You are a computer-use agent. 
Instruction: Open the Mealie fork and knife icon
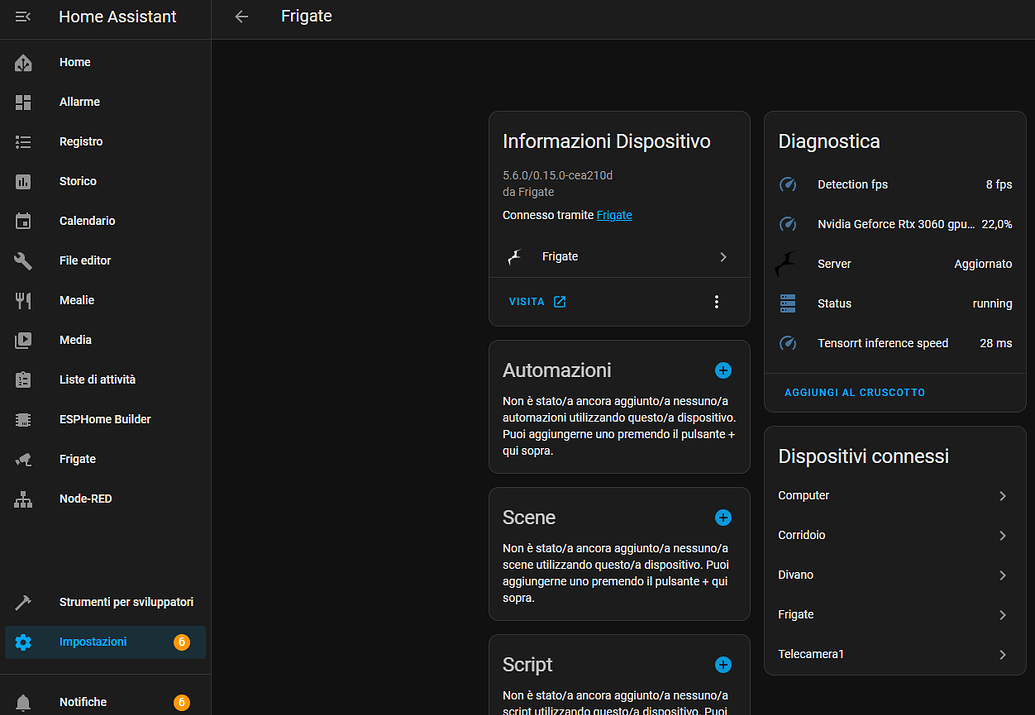point(23,300)
